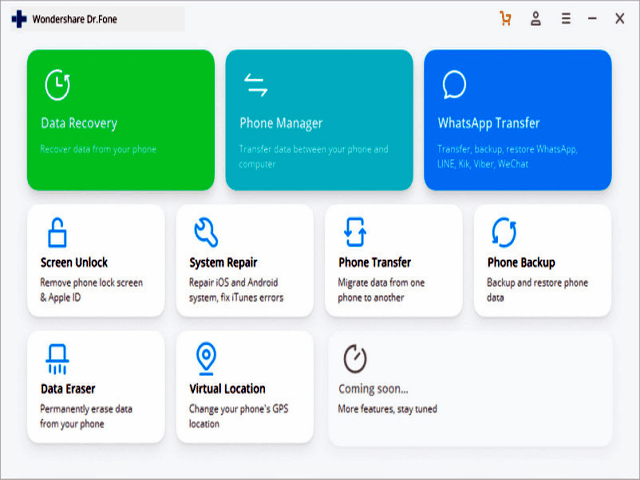Screen dimensions: 640x480
Task: Minimize the Dr.Fone window
Action: point(592,18)
